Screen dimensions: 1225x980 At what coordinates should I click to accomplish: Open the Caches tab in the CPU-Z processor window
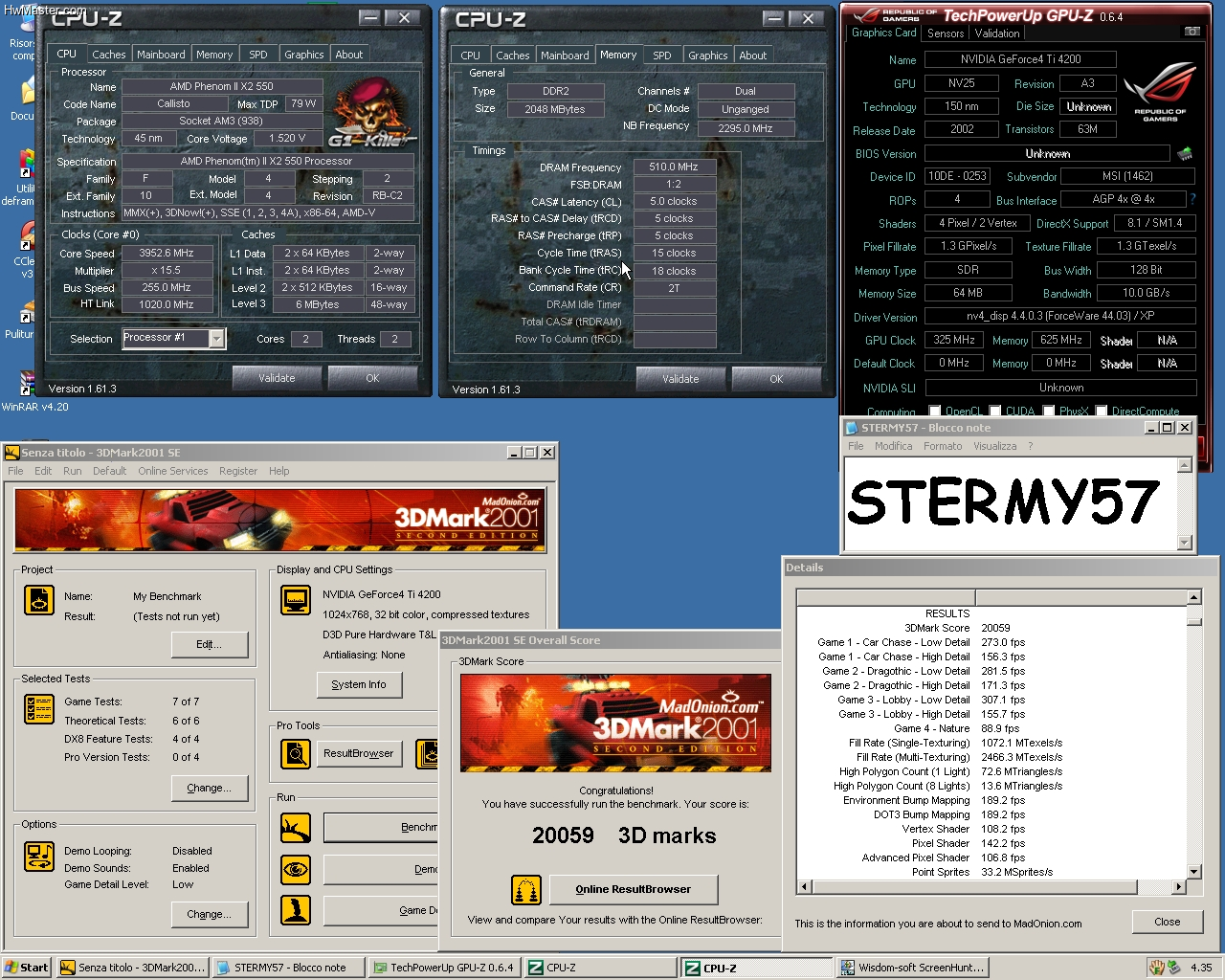pyautogui.click(x=108, y=55)
